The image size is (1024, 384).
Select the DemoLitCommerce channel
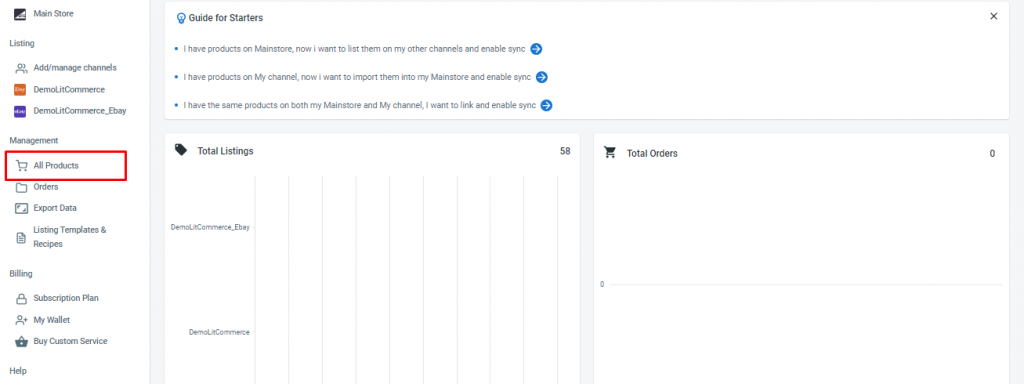click(69, 89)
